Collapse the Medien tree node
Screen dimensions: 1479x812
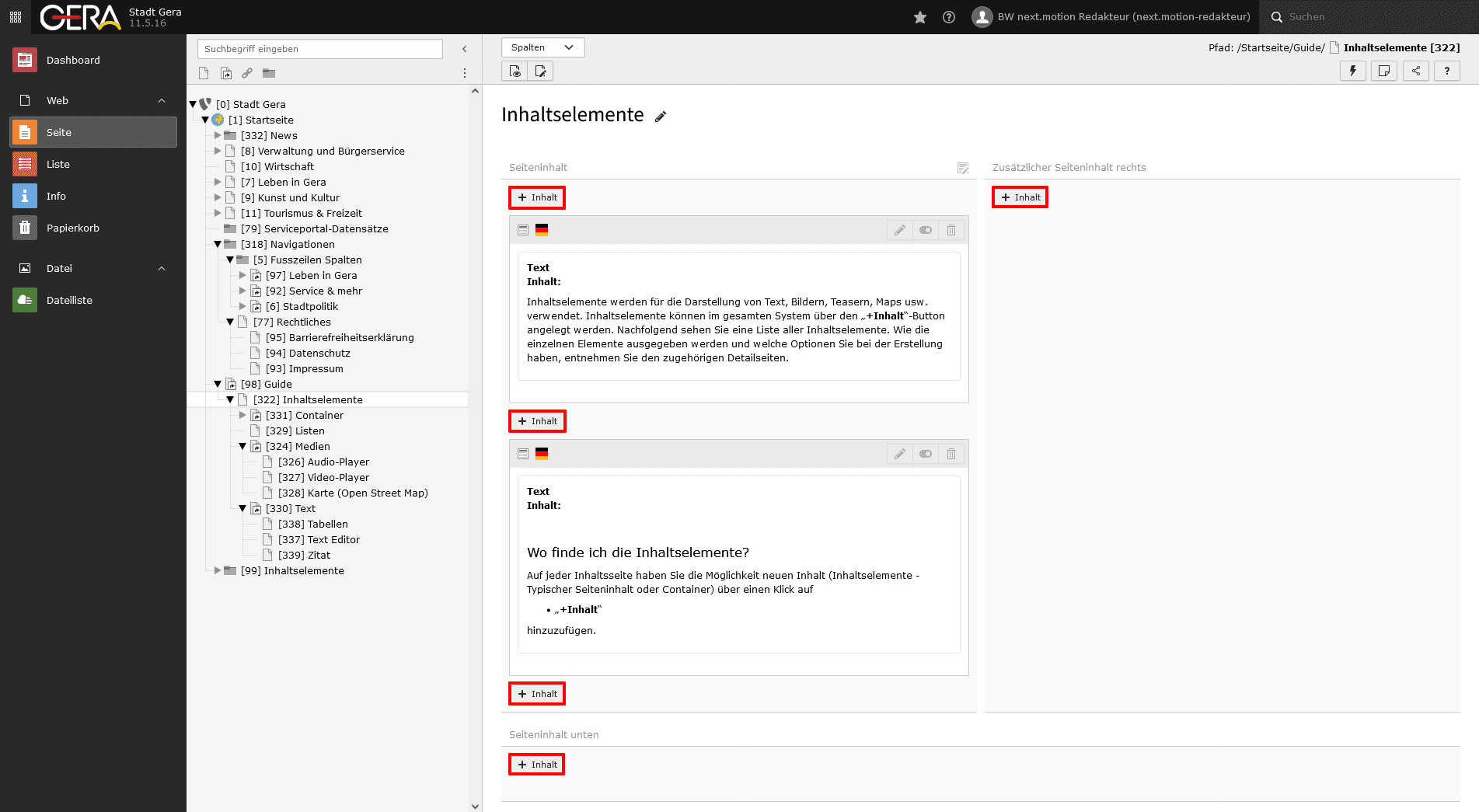242,446
